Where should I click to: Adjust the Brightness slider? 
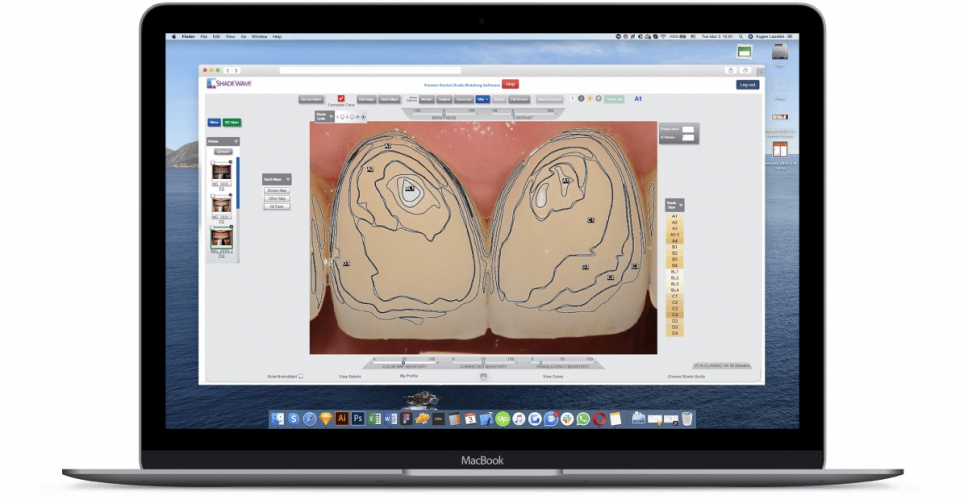444,113
